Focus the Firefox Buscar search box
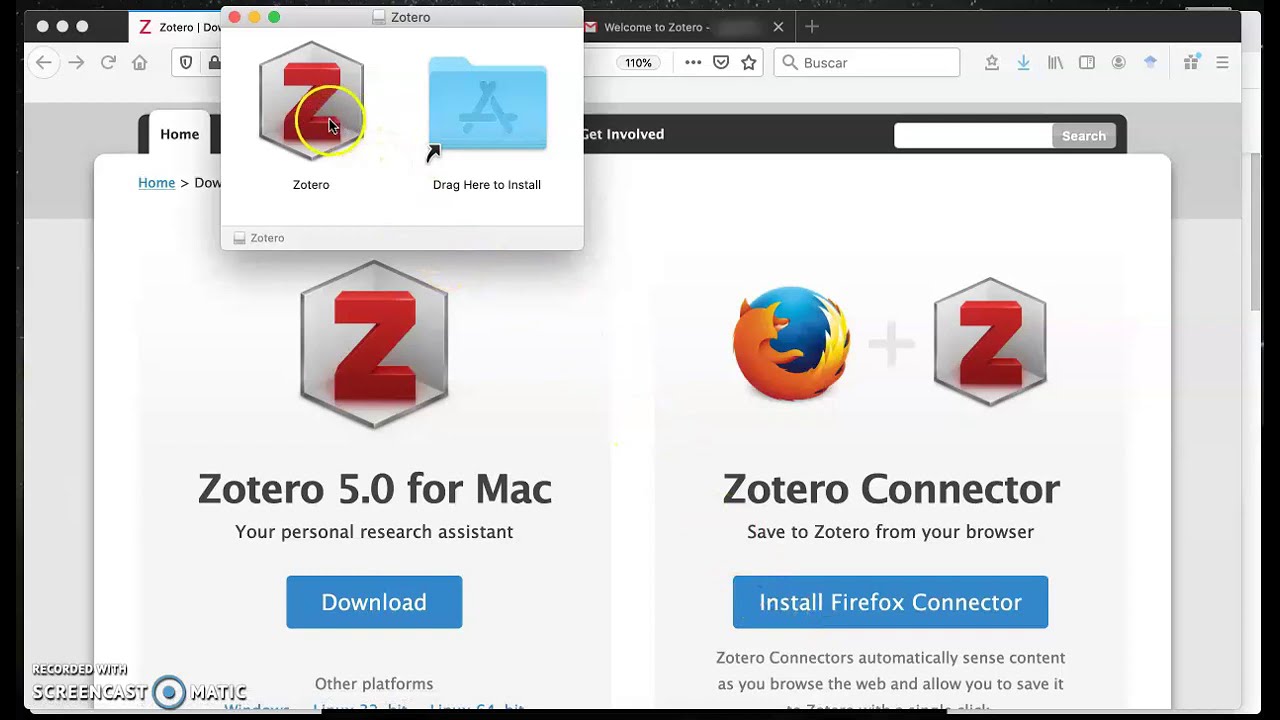Viewport: 1280px width, 720px height. tap(867, 63)
